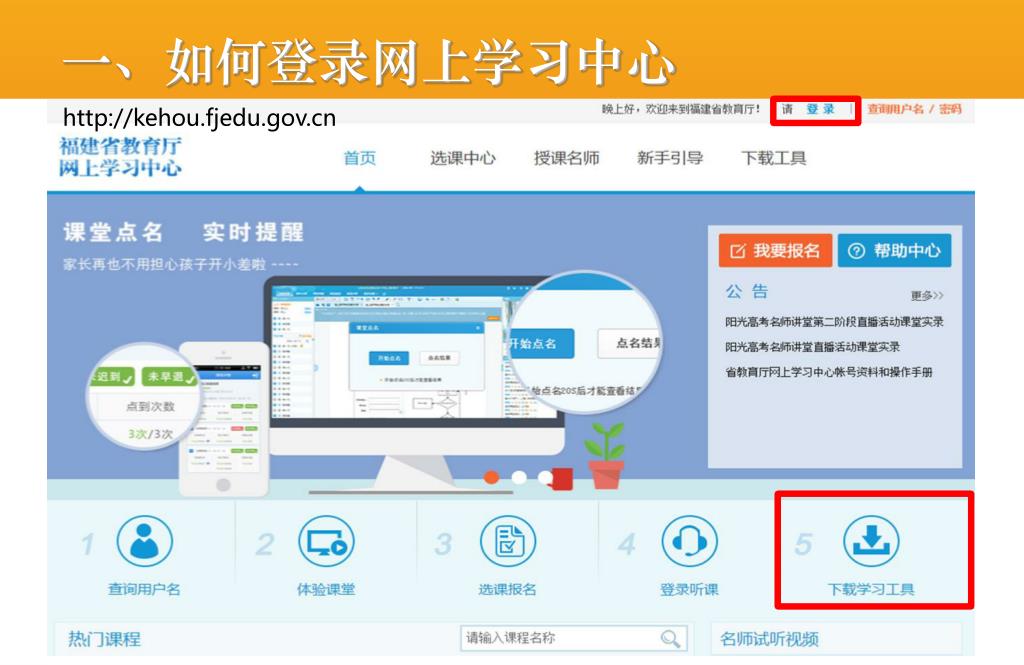
Task: Open 新手引导 navigation item
Action: click(x=670, y=158)
